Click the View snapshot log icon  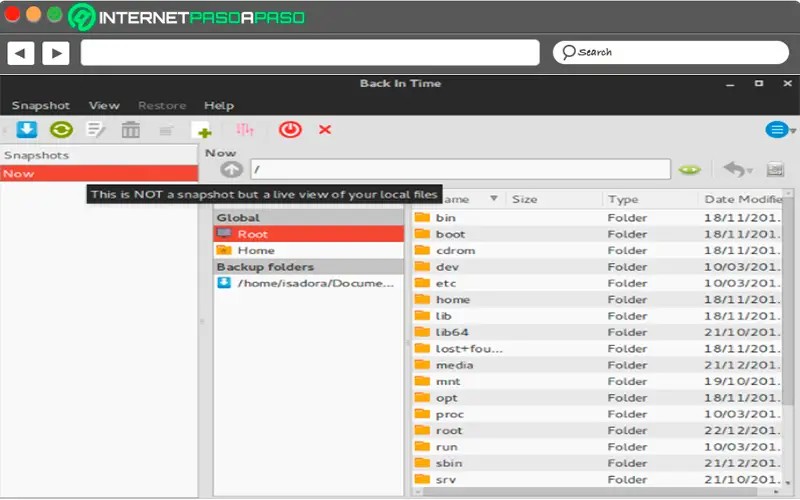click(x=166, y=131)
